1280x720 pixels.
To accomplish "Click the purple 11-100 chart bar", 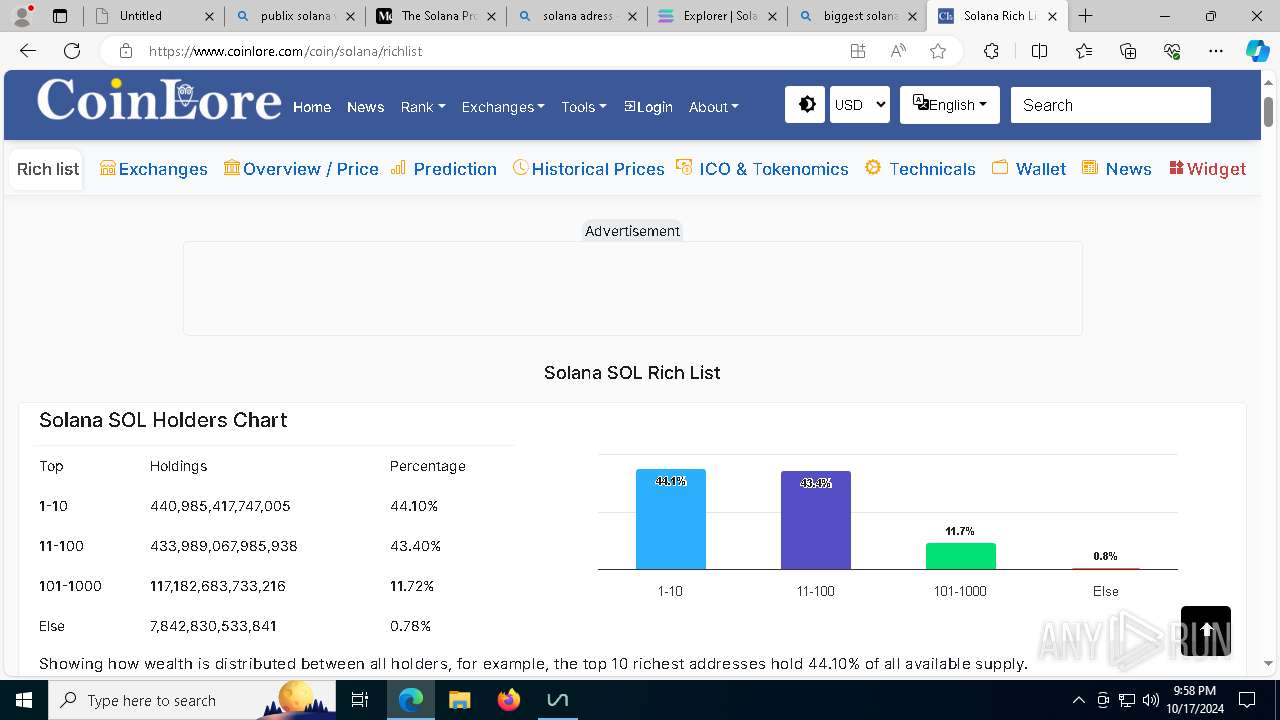I will [816, 520].
